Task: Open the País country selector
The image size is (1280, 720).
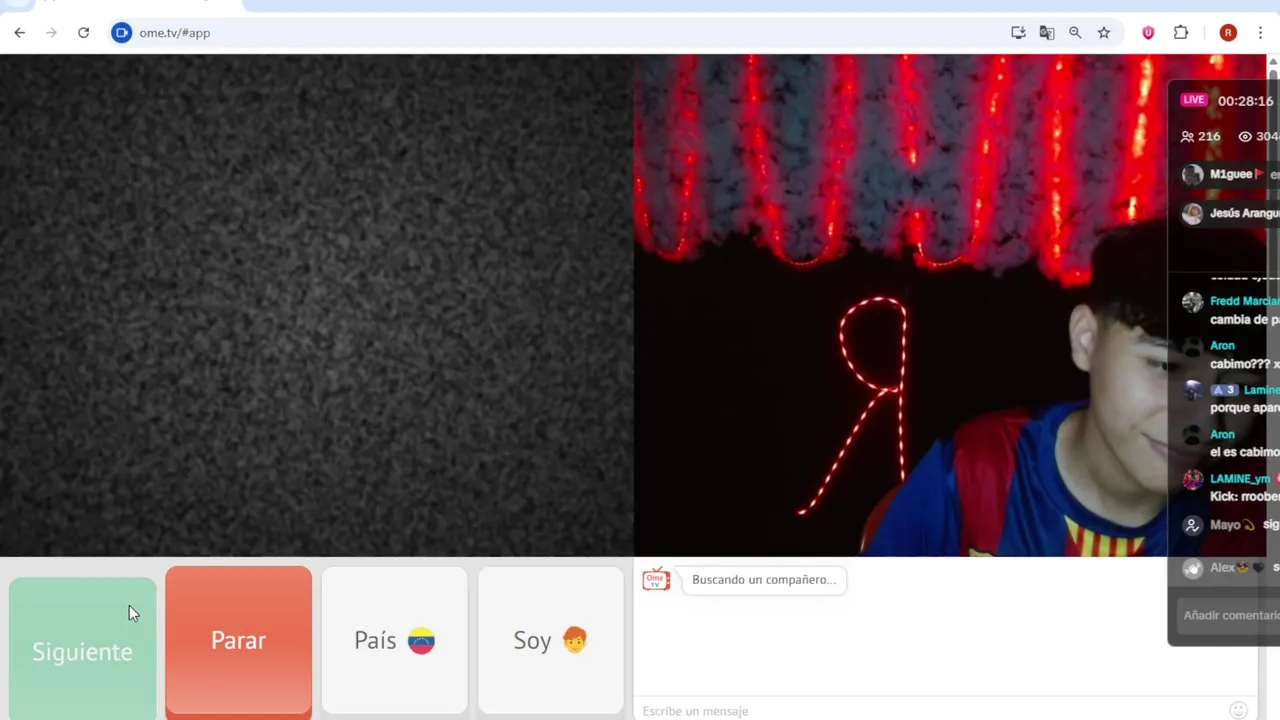Action: (394, 641)
